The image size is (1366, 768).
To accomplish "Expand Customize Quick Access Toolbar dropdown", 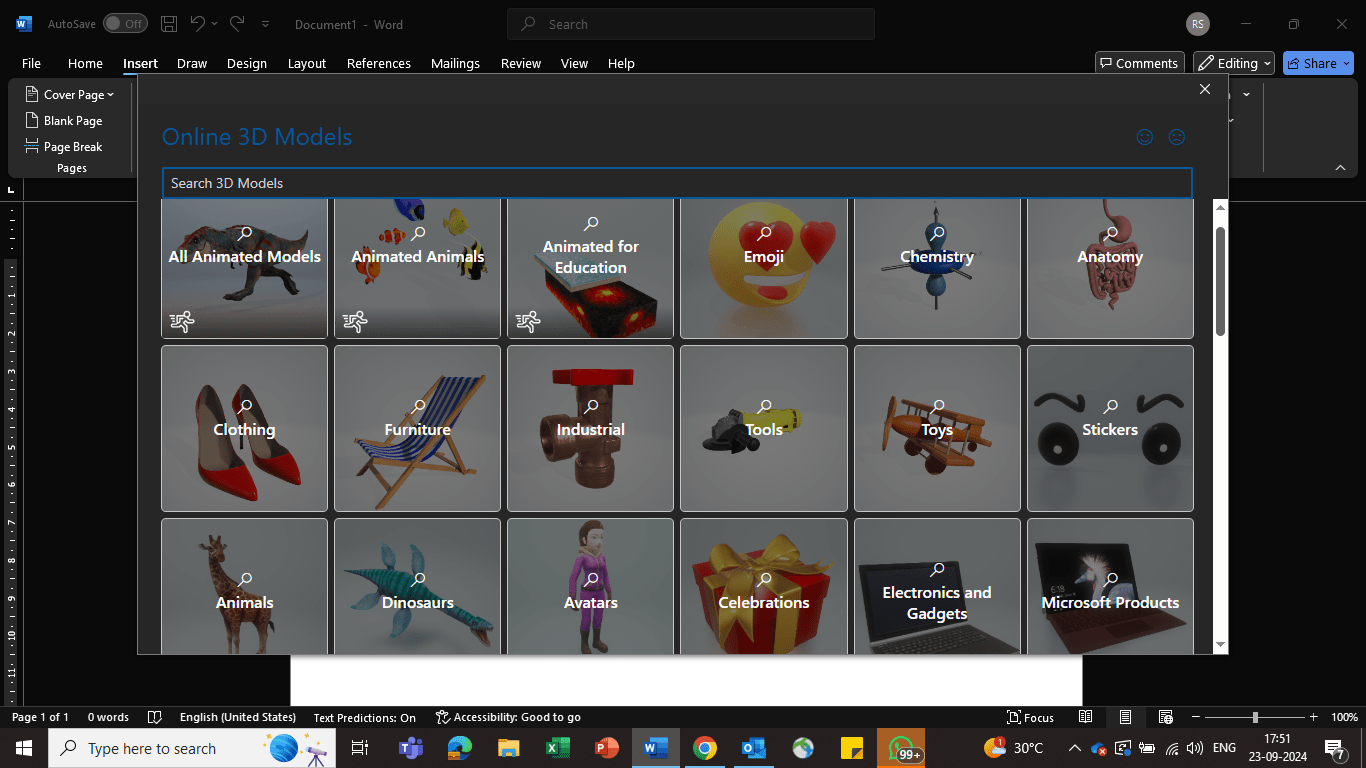I will 265,24.
